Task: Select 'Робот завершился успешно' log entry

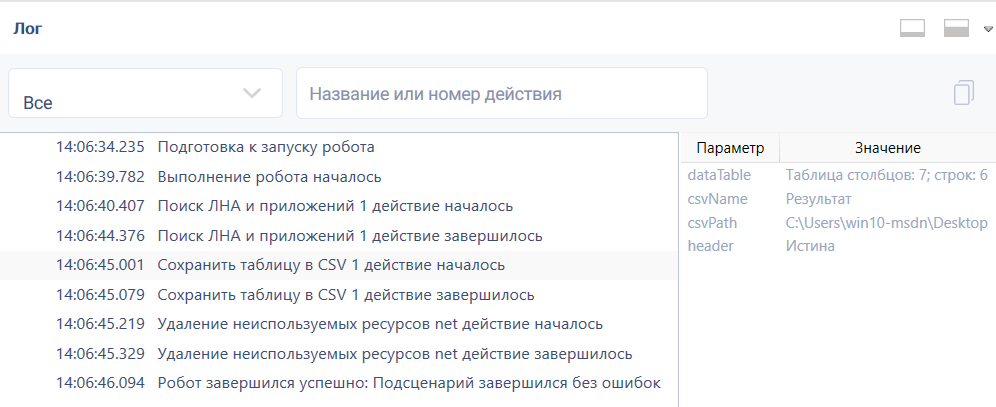Action: [339, 383]
